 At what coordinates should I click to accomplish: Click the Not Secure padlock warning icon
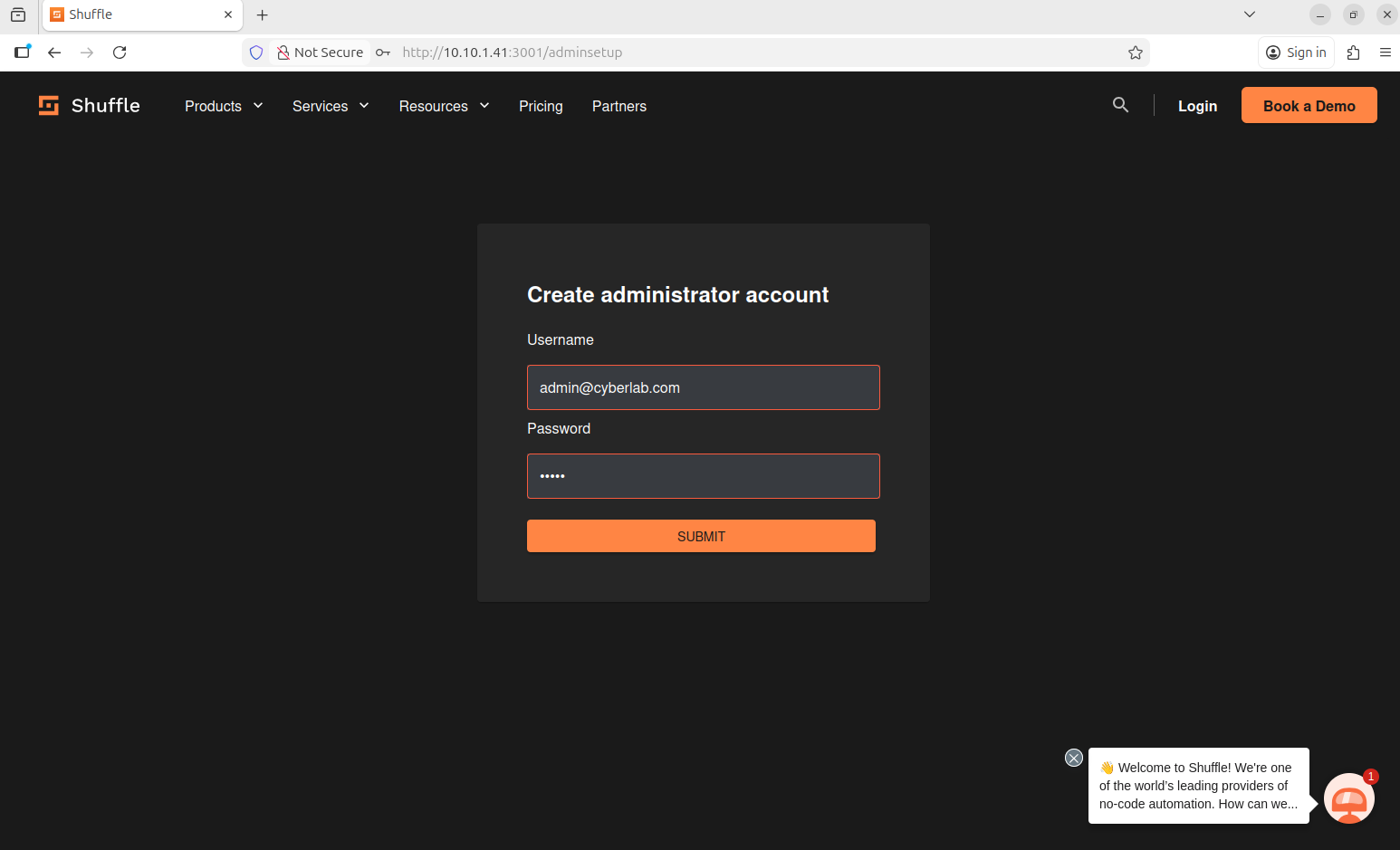pyautogui.click(x=283, y=53)
